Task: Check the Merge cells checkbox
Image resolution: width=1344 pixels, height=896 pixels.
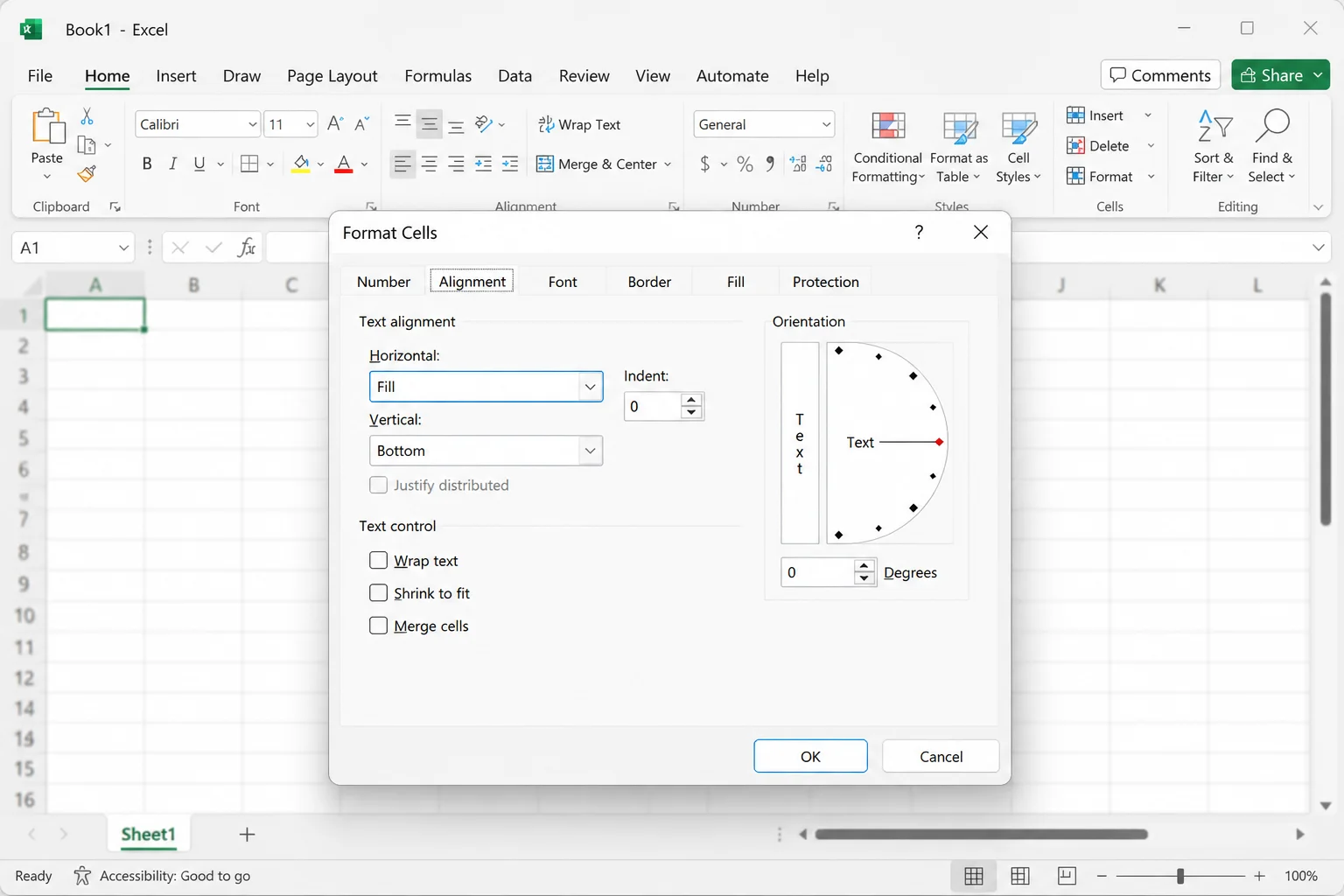Action: coord(378,626)
